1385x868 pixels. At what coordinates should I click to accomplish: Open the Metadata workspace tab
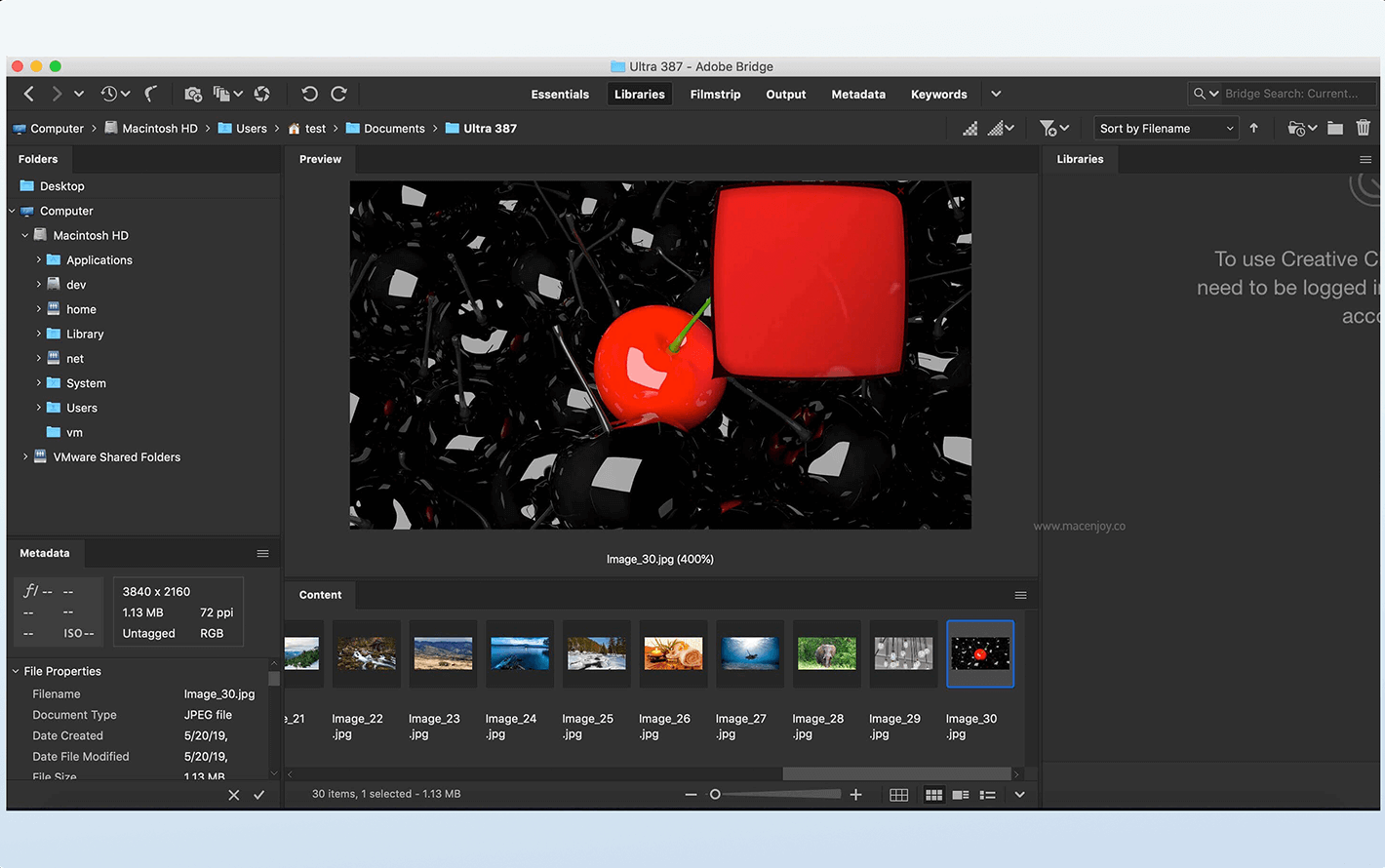coord(858,95)
